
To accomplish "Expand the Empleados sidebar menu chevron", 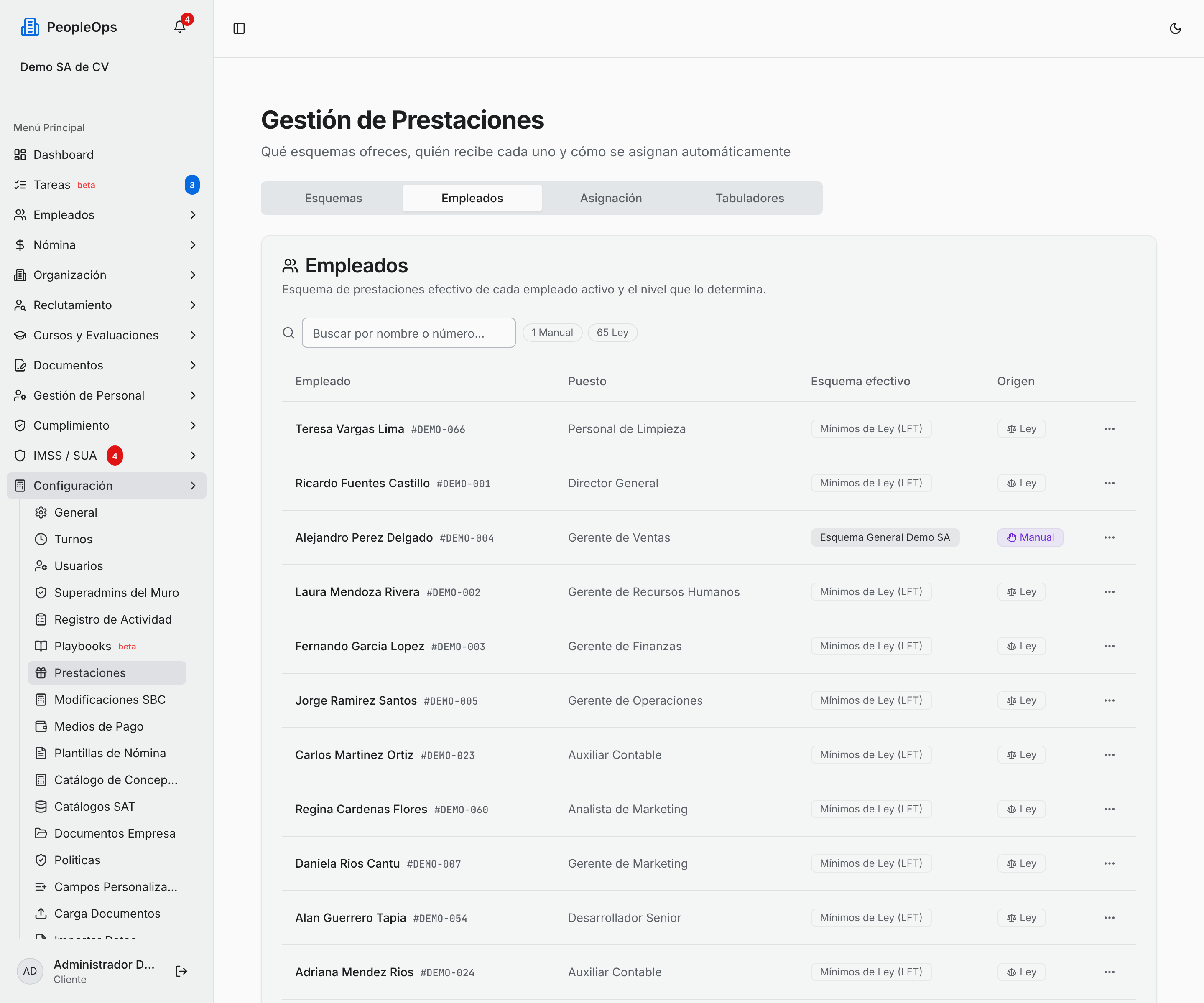I will [193, 215].
